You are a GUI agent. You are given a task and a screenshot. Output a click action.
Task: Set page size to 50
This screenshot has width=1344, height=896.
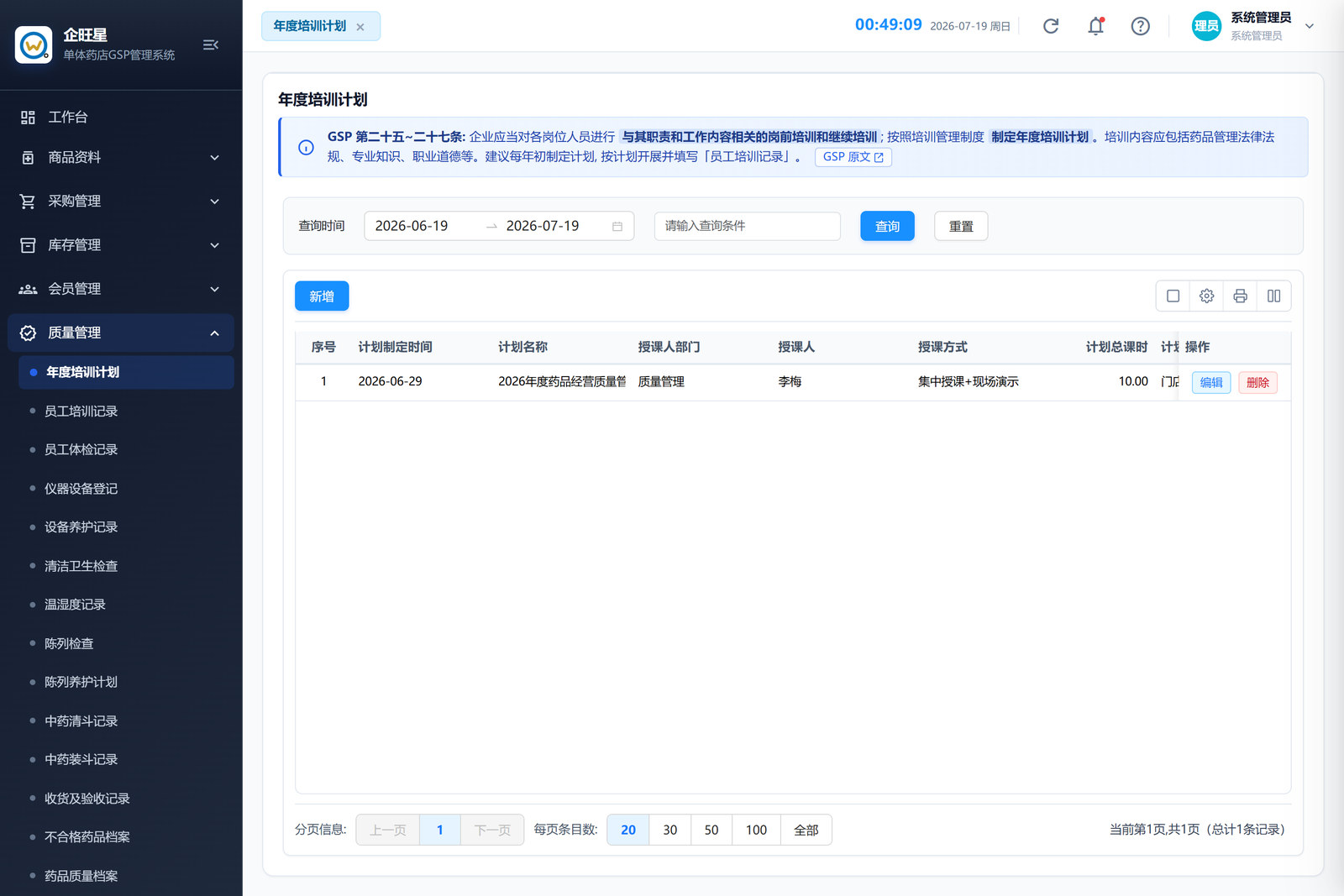click(711, 830)
